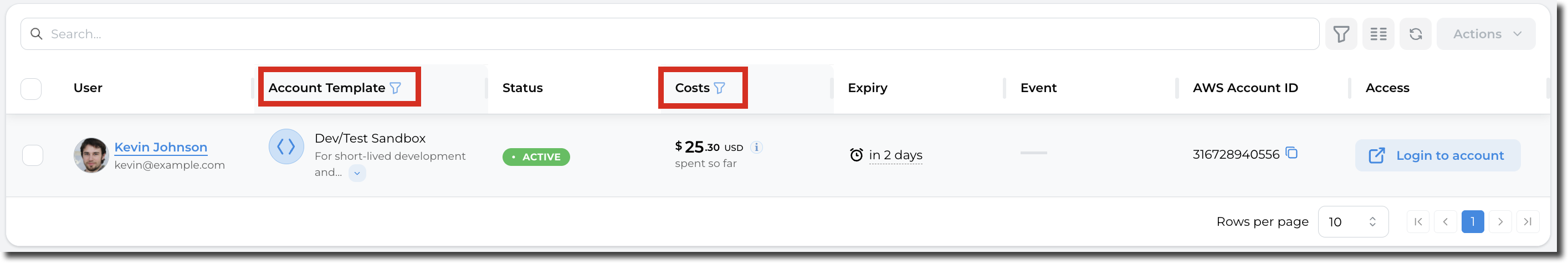Open the column layout icon
1568x263 pixels.
[1379, 34]
